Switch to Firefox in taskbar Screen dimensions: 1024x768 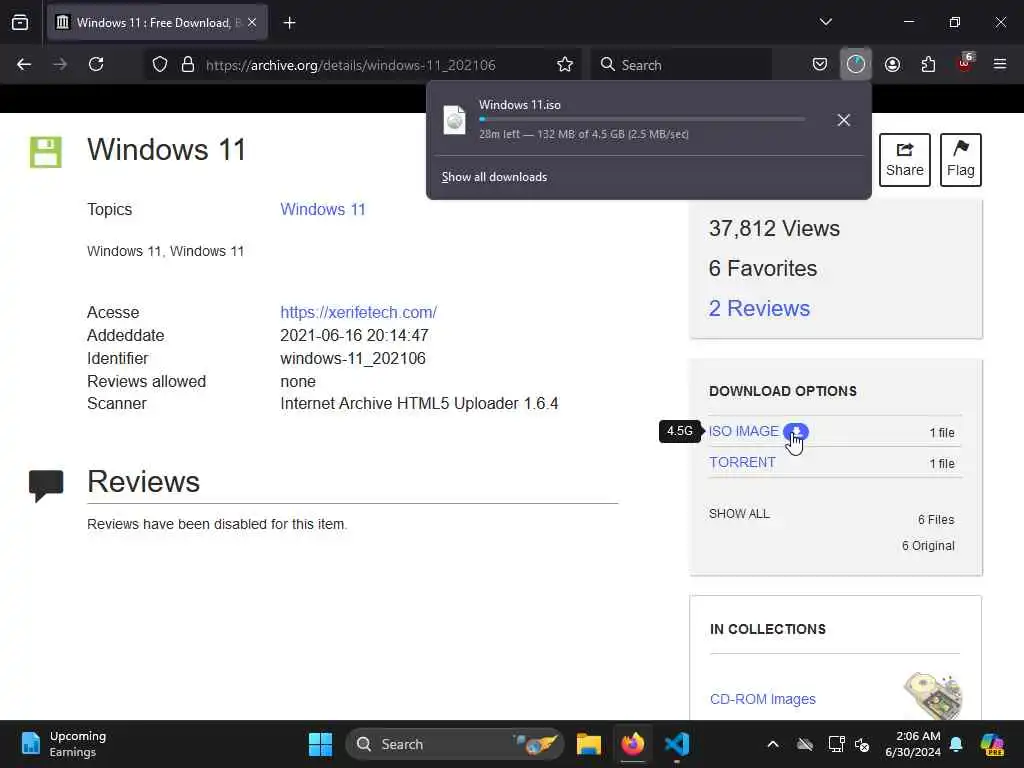pyautogui.click(x=632, y=744)
